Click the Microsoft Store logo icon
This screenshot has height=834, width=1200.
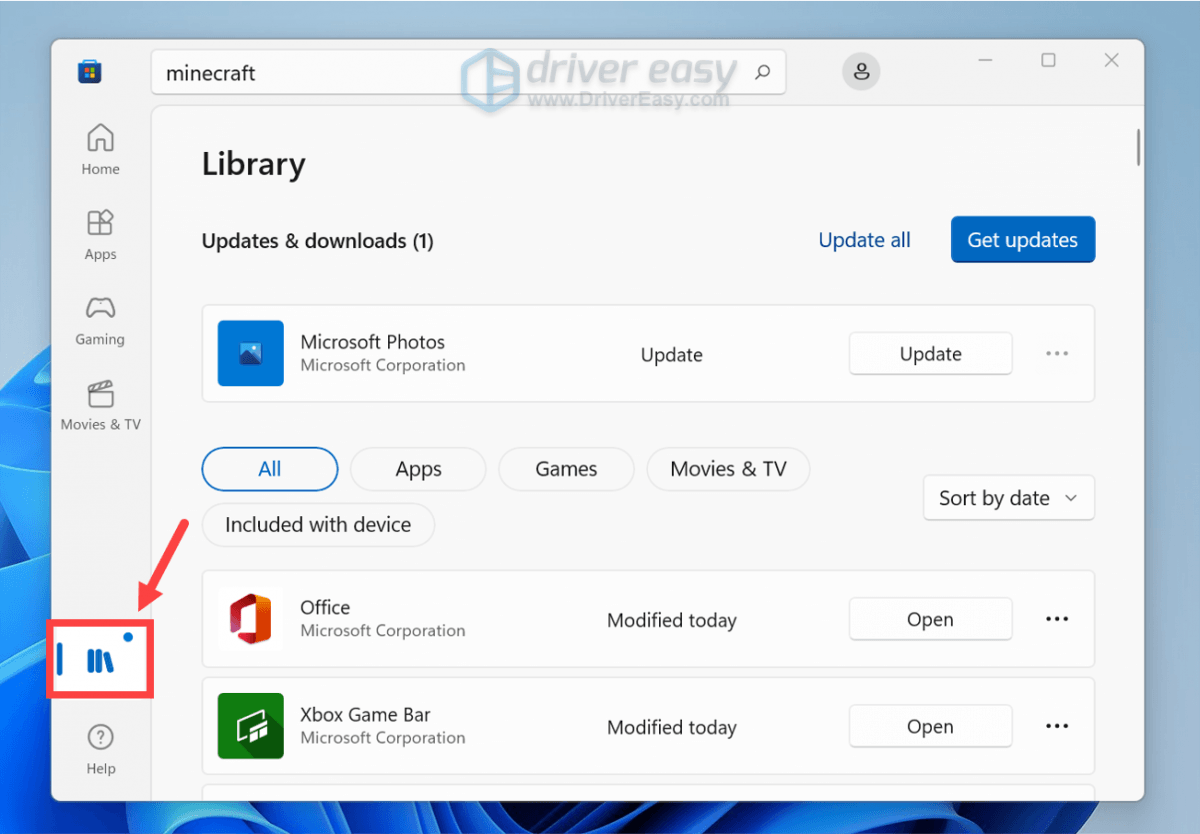[90, 72]
